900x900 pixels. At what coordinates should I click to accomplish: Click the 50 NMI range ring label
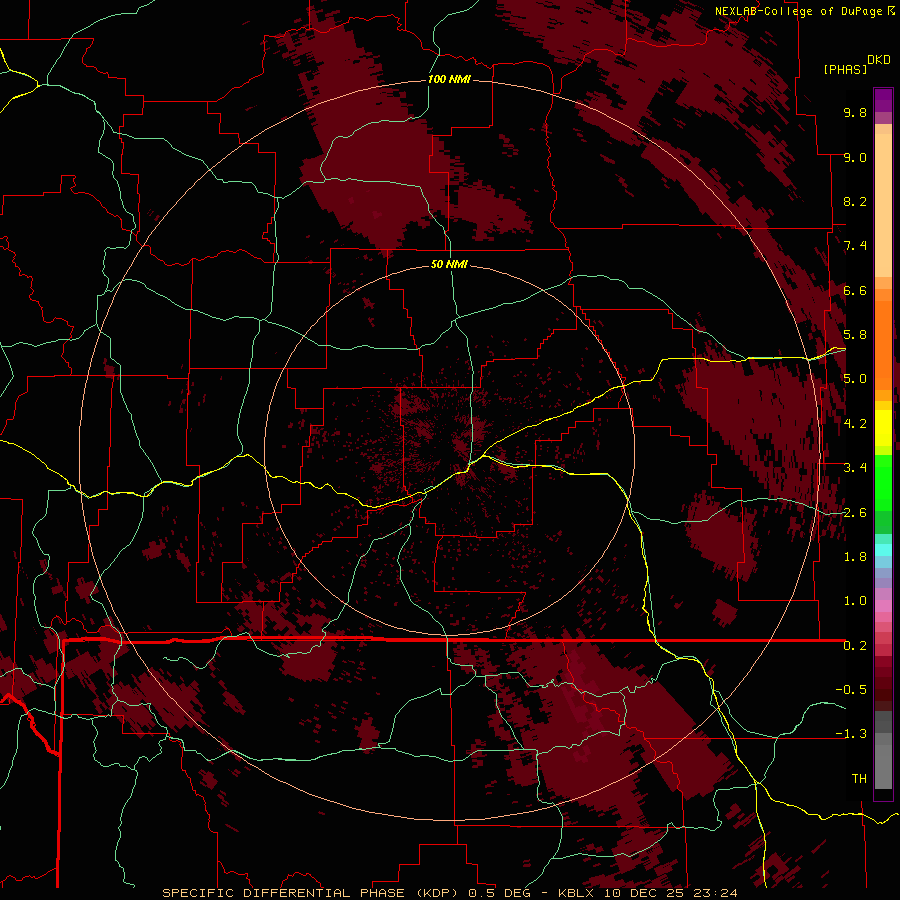(449, 264)
